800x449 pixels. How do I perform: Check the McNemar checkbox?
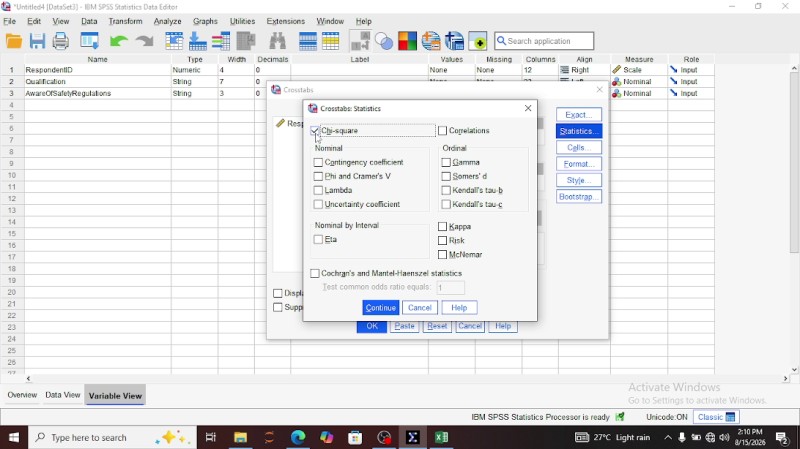pos(442,255)
